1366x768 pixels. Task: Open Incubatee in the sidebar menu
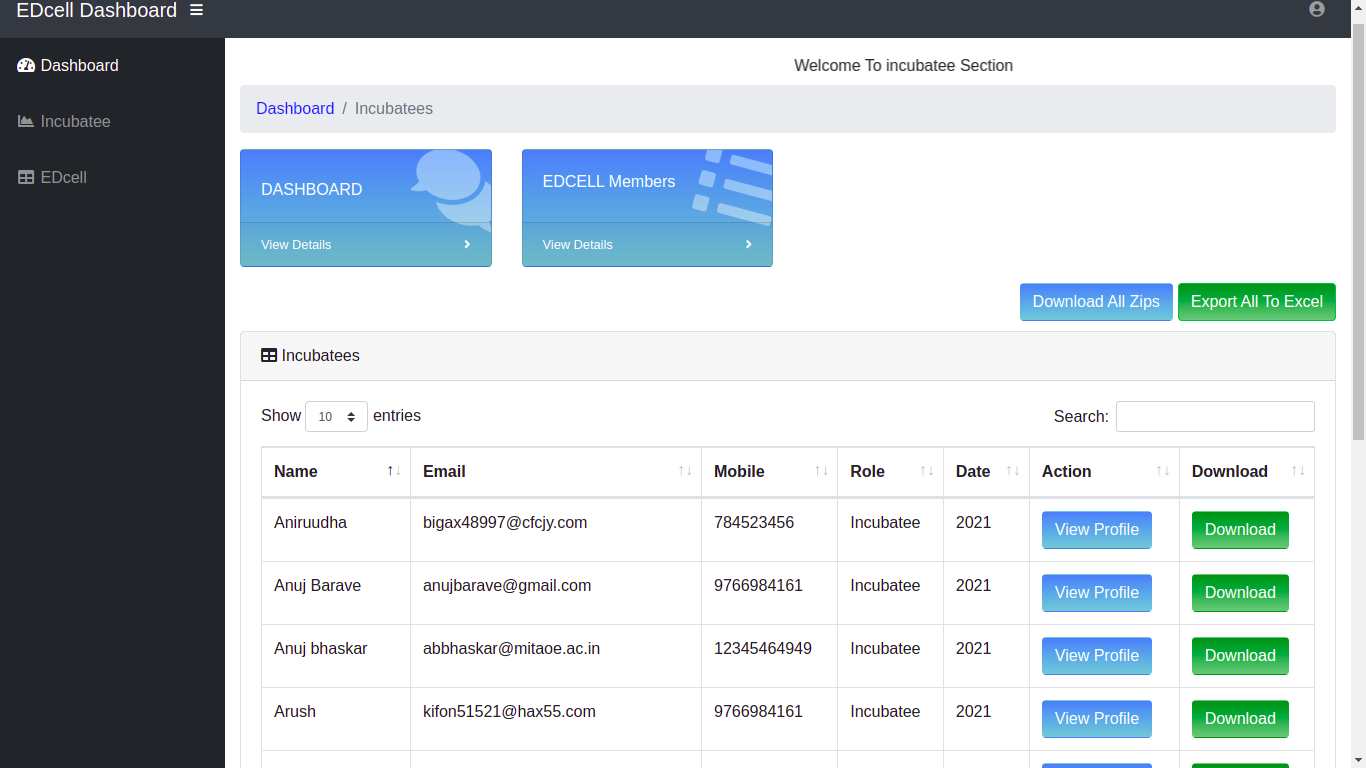tap(75, 122)
